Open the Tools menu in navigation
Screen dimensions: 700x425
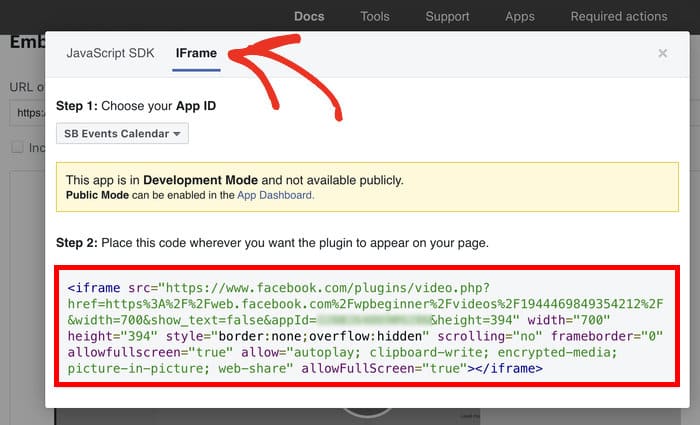pos(375,16)
